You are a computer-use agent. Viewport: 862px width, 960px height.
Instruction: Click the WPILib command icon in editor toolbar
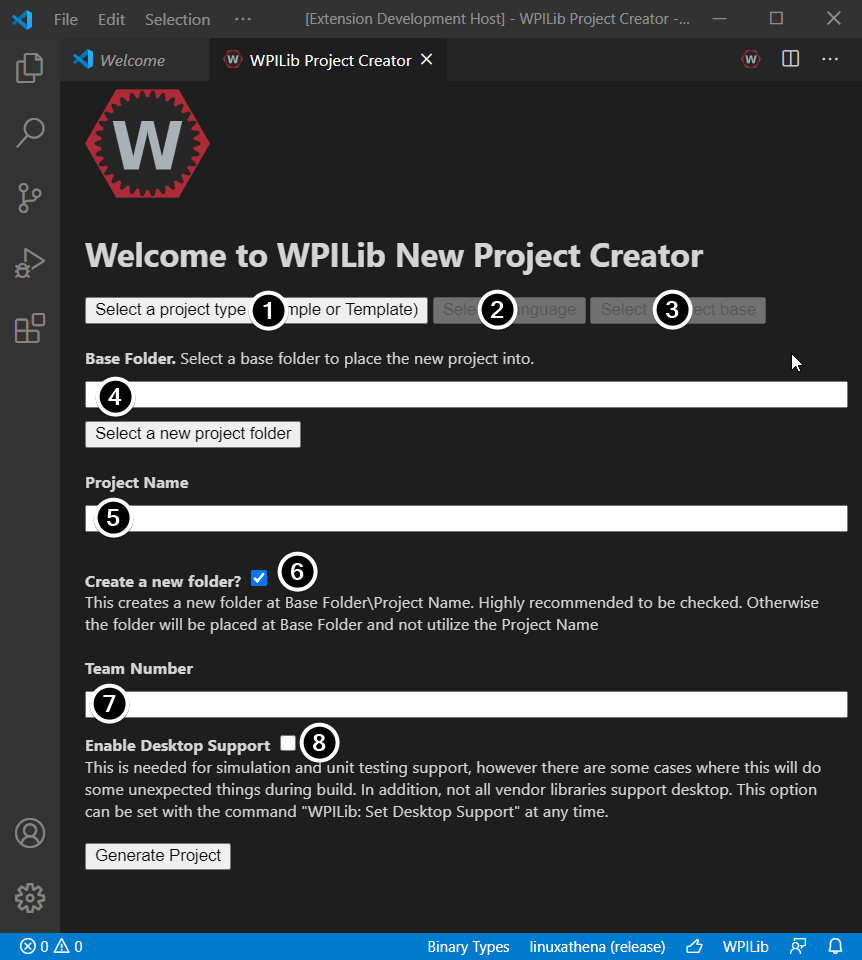point(751,59)
